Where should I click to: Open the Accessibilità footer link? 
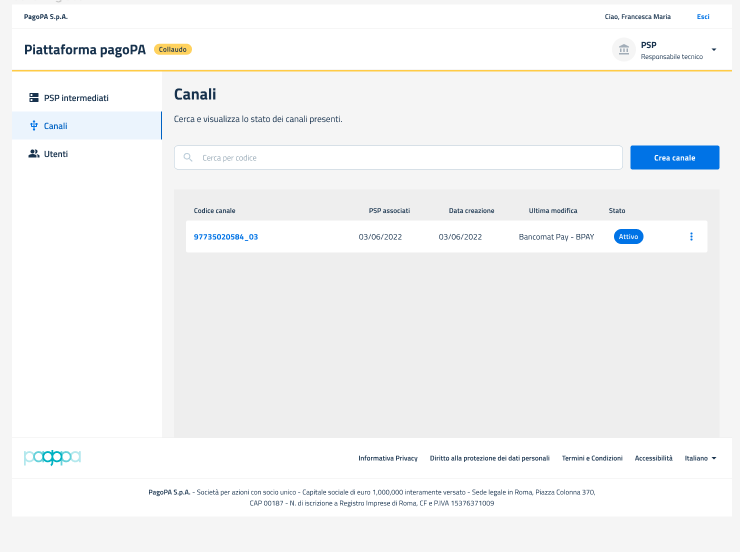(x=653, y=458)
